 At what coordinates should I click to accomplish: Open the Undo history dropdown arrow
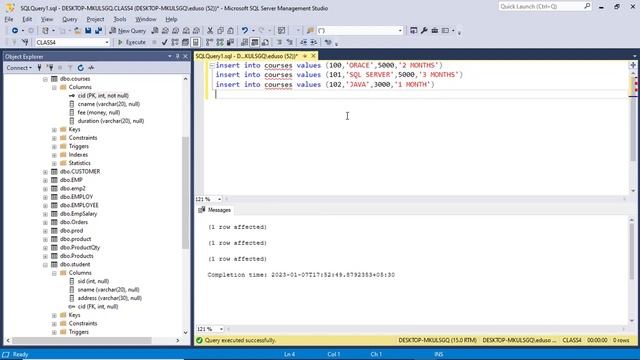pos(253,31)
